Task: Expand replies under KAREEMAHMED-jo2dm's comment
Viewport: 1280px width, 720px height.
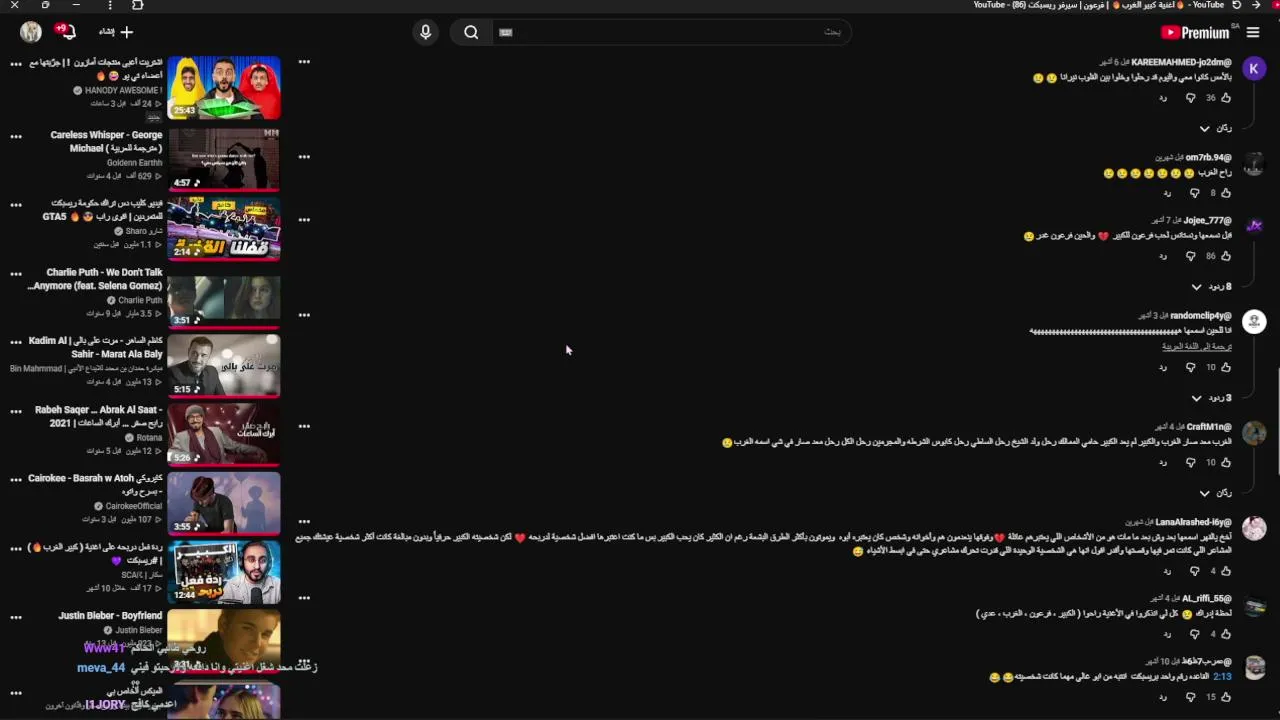Action: pos(1215,128)
